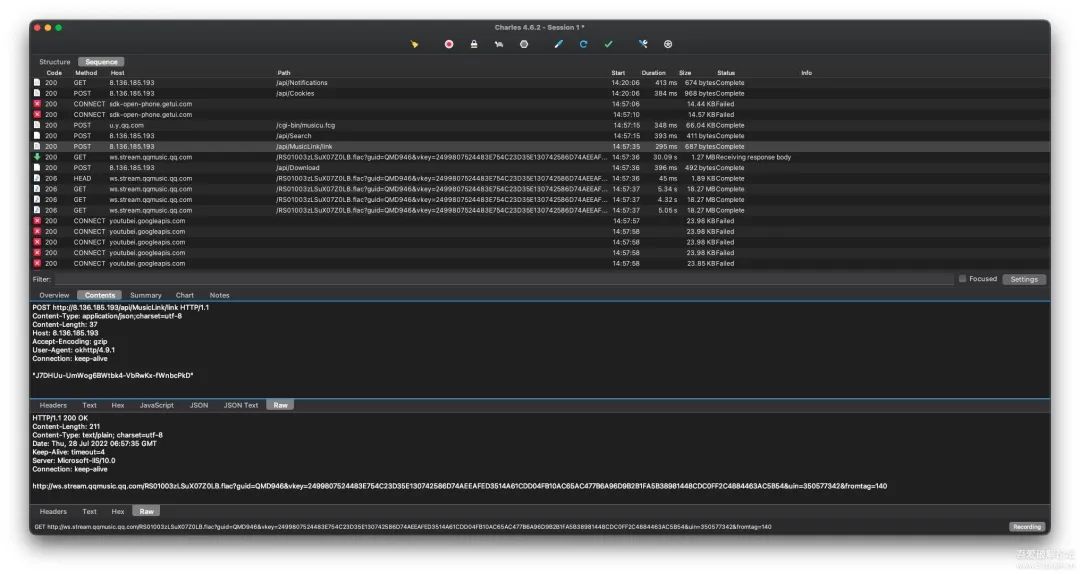Sort by the Duration column header
The image size is (1080, 574).
[x=654, y=73]
